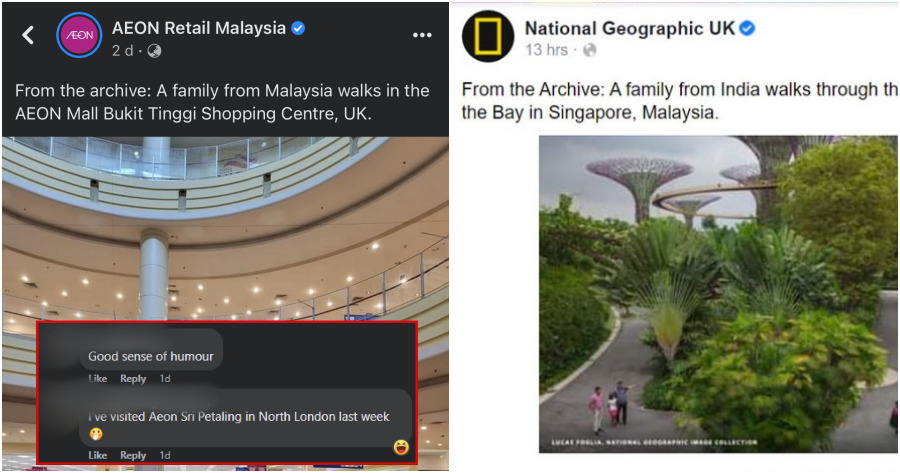Open the National Geographic UK logo
The image size is (900, 473).
tap(488, 36)
